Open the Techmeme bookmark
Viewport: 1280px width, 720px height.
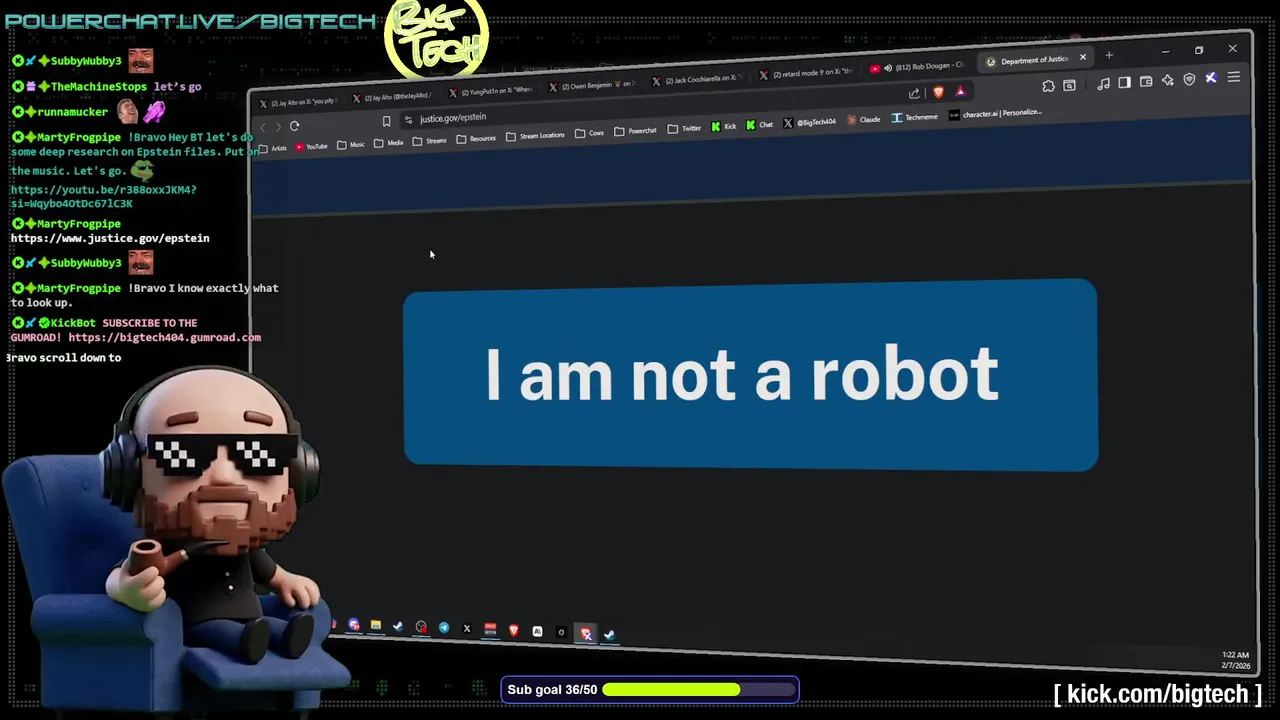click(916, 117)
